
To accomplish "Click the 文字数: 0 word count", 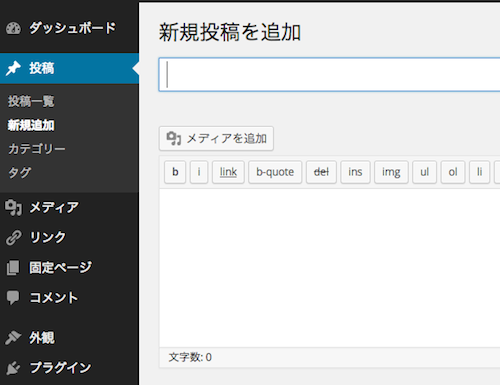I will (x=190, y=357).
